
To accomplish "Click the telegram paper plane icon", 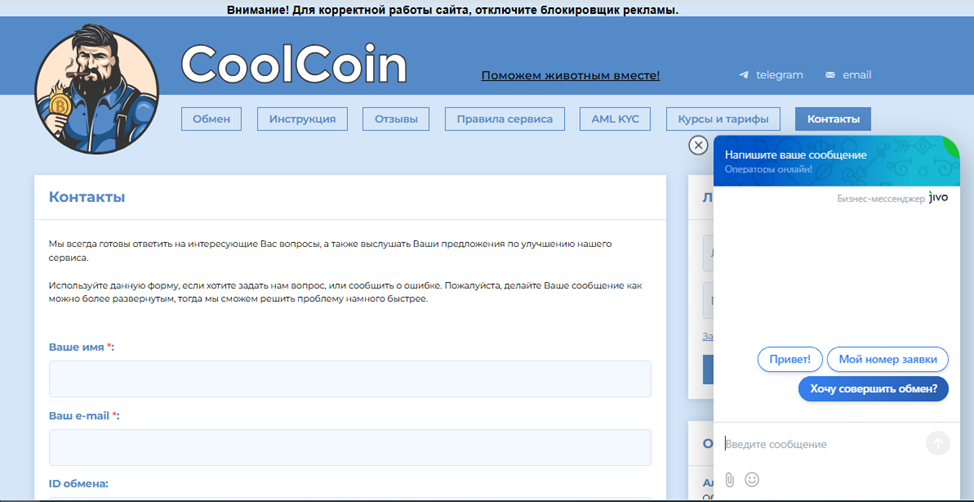I will click(744, 75).
